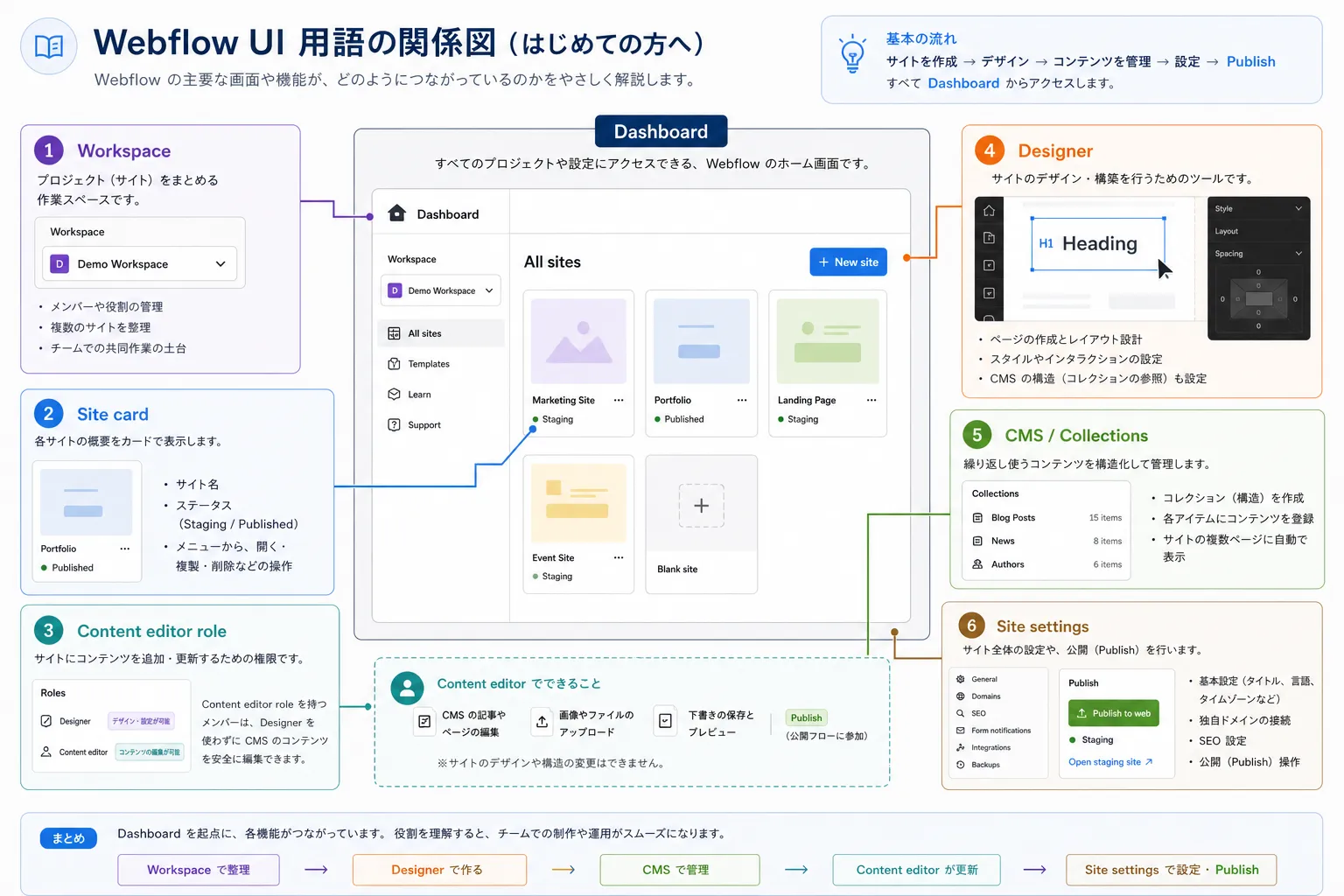Click the draft save and preview icon
This screenshot has height=896, width=1344.
pyautogui.click(x=666, y=721)
